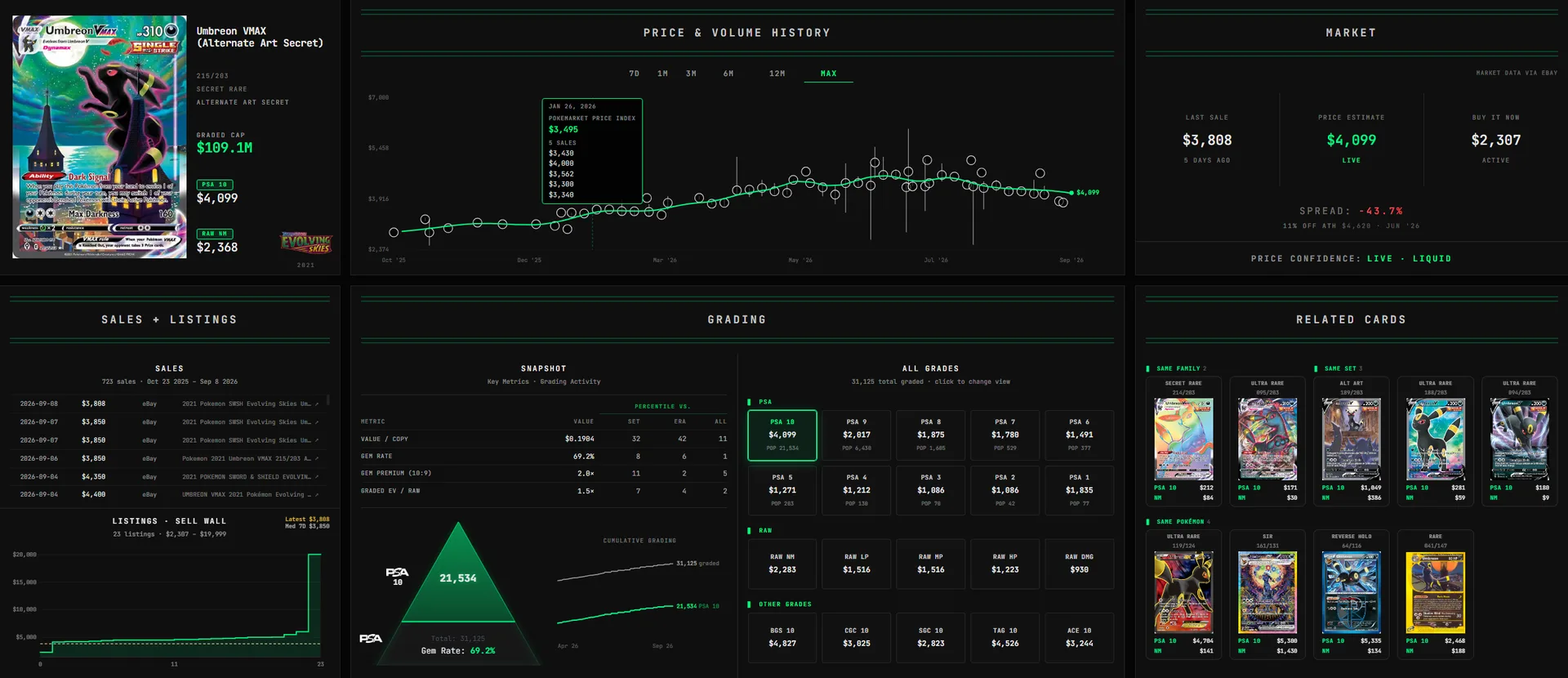
Task: Click the Value / Copy metric label
Action: [x=385, y=439]
